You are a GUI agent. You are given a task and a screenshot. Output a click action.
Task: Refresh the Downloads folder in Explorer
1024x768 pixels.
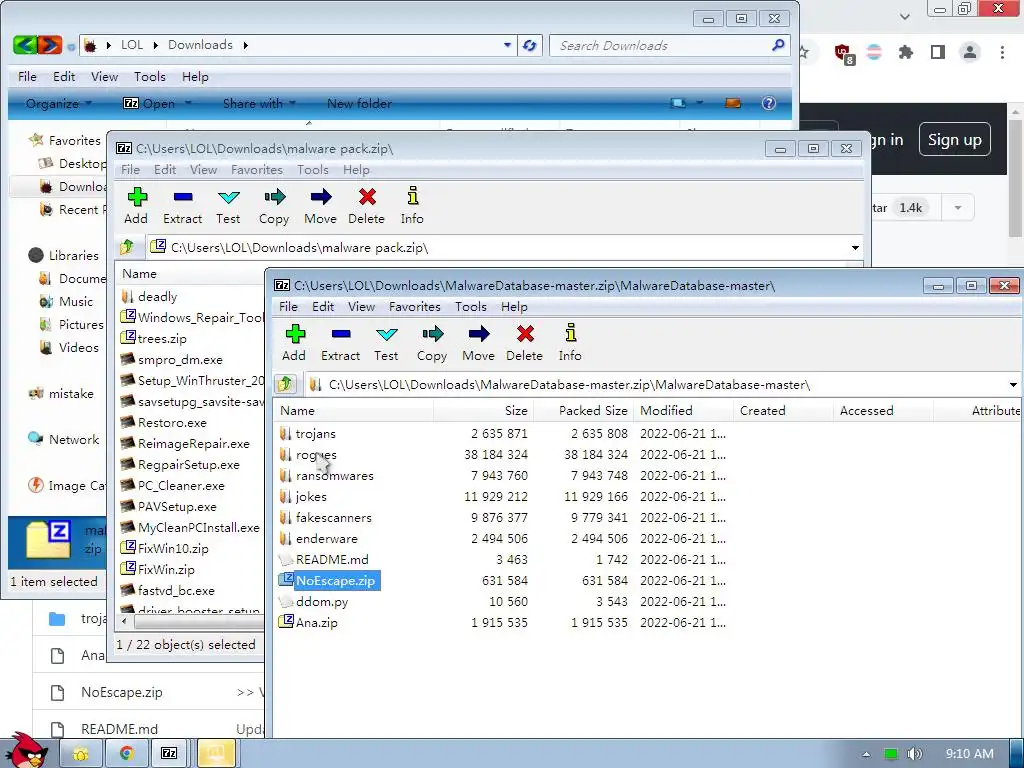coord(530,45)
